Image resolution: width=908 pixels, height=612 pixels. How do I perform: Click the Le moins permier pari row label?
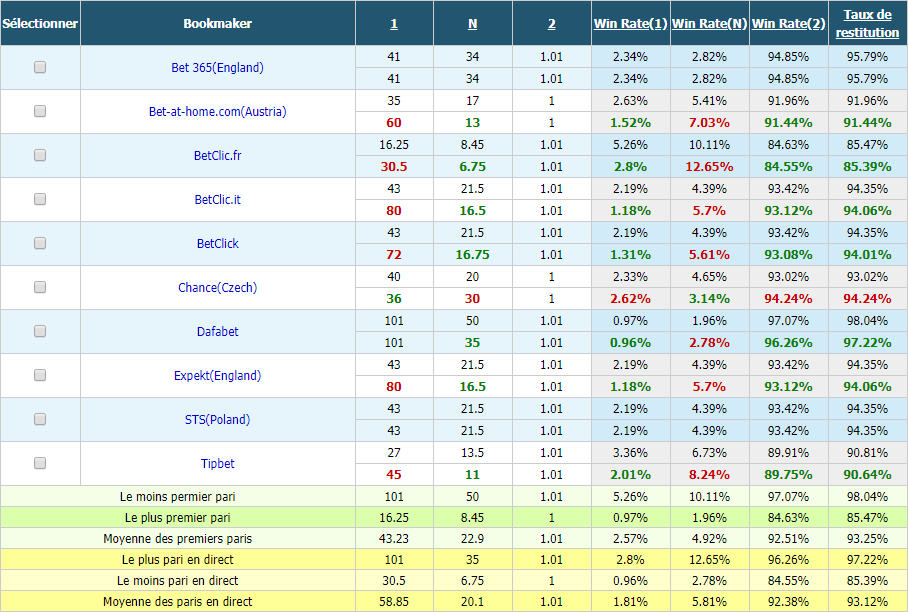[x=178, y=497]
